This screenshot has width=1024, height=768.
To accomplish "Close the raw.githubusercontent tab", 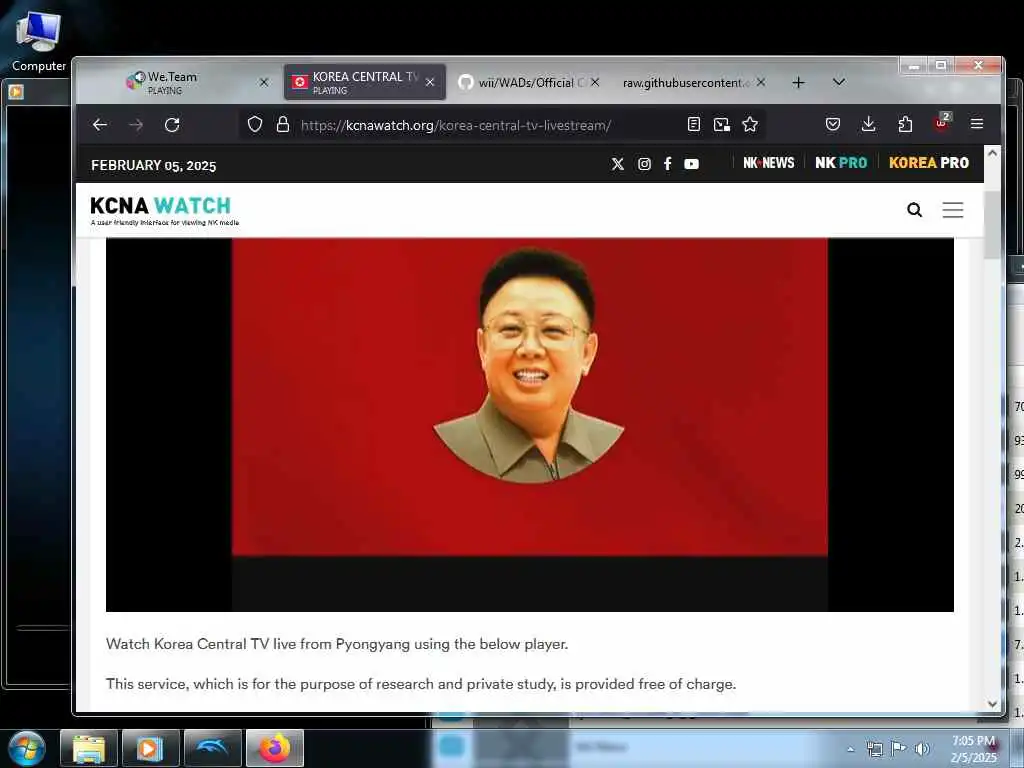I will [x=761, y=82].
